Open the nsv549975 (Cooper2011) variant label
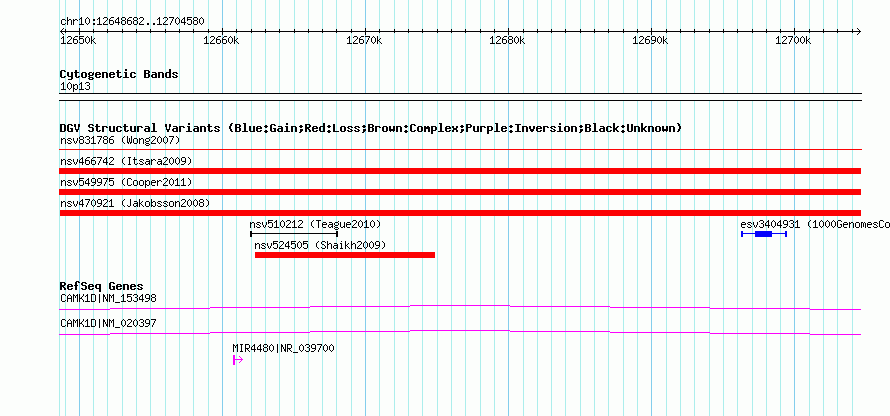The width and height of the screenshot is (890, 416). [126, 182]
